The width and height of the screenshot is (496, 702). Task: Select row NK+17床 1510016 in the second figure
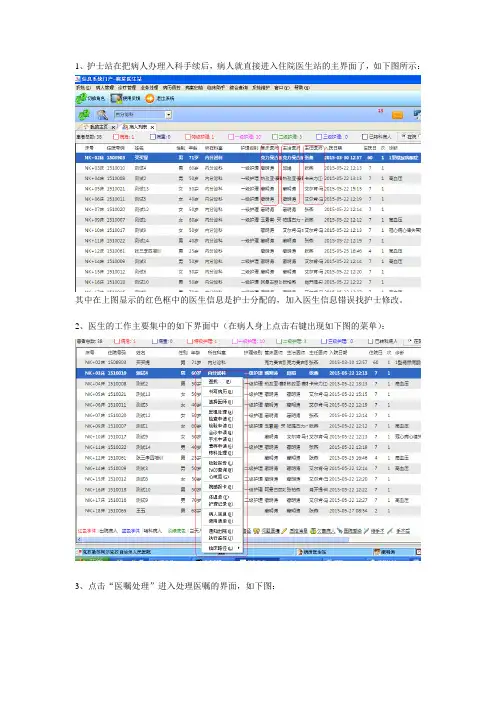pyautogui.click(x=248, y=500)
